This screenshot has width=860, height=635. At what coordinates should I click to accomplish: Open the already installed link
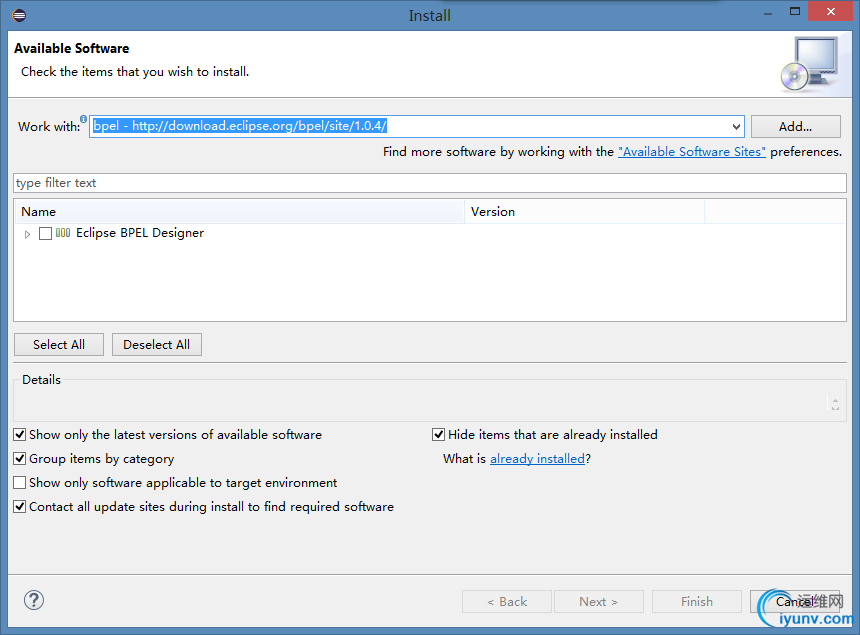click(538, 459)
